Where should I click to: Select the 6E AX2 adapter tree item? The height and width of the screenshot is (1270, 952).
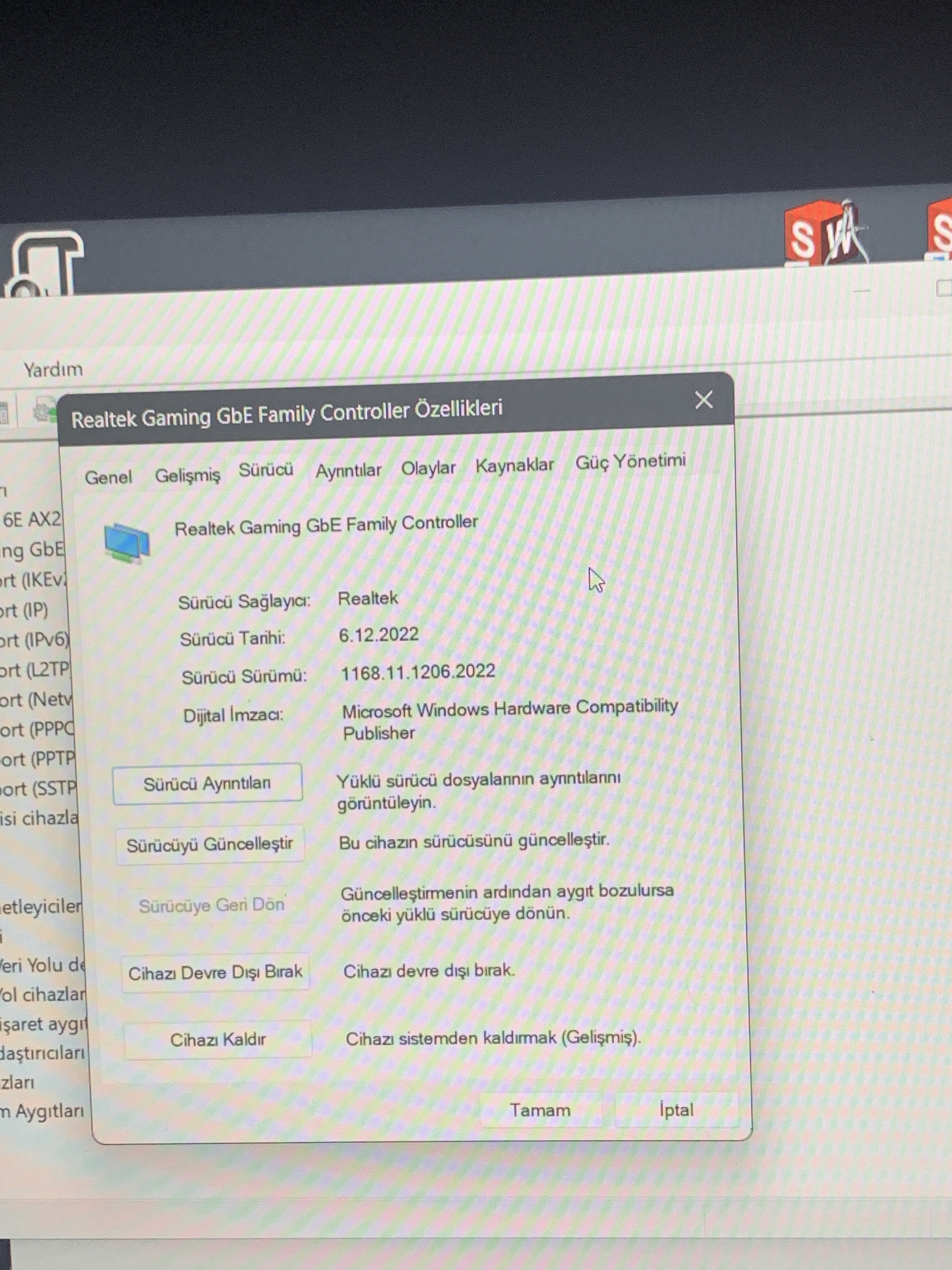click(x=31, y=520)
